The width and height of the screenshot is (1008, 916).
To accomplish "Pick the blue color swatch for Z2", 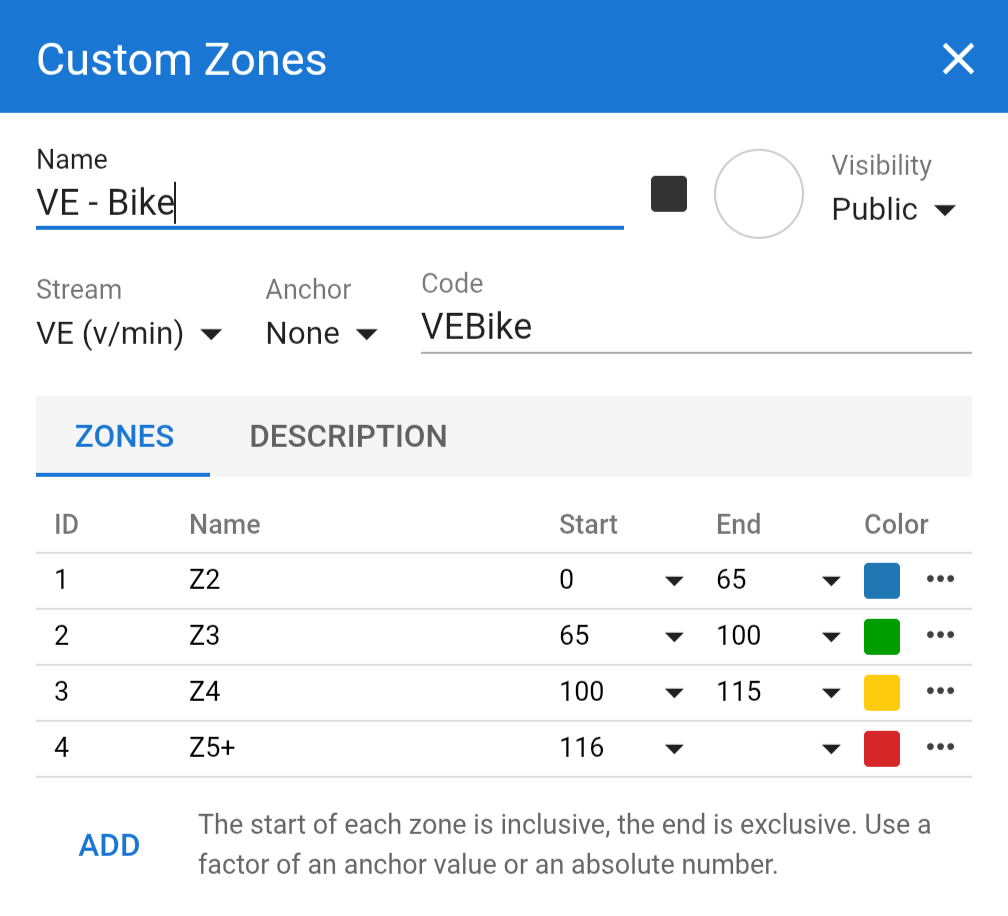I will click(x=881, y=581).
